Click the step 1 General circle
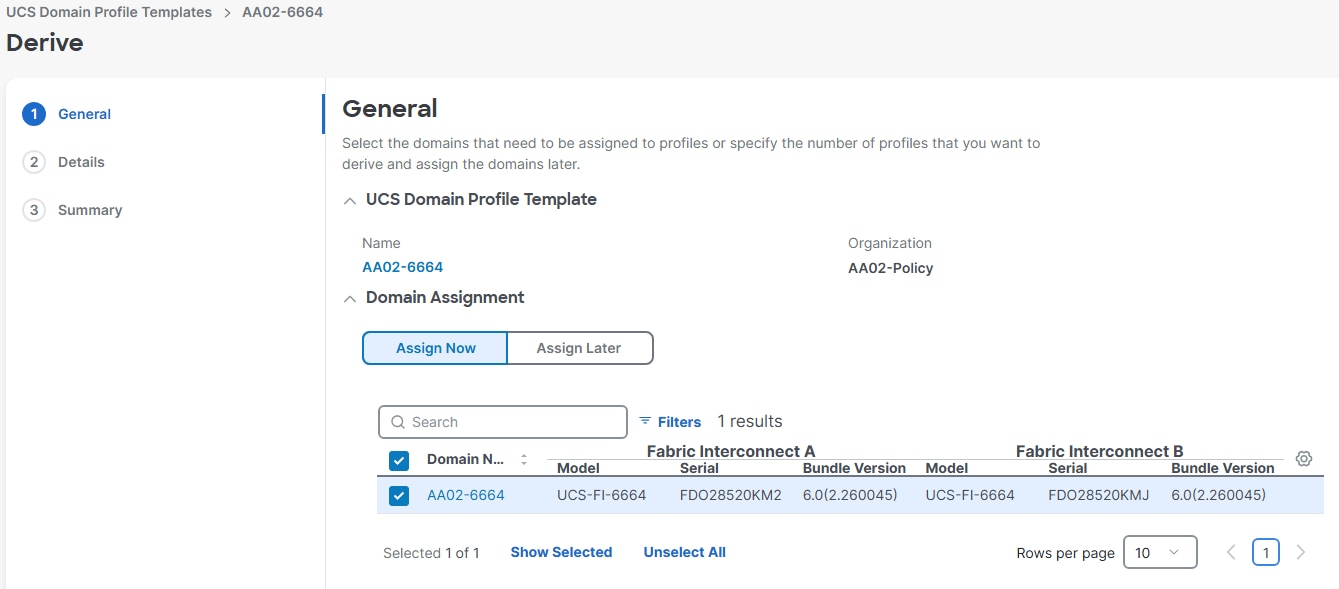Image resolution: width=1339 pixels, height=589 pixels. pos(34,114)
